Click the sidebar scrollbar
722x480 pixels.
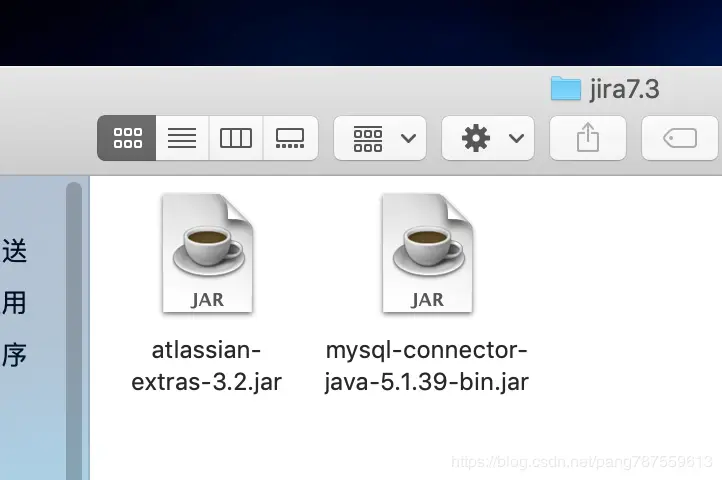pyautogui.click(x=74, y=331)
